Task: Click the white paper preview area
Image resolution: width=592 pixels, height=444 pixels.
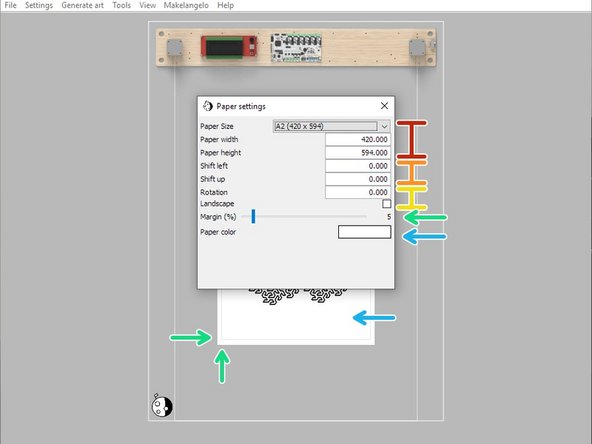Action: [296, 317]
